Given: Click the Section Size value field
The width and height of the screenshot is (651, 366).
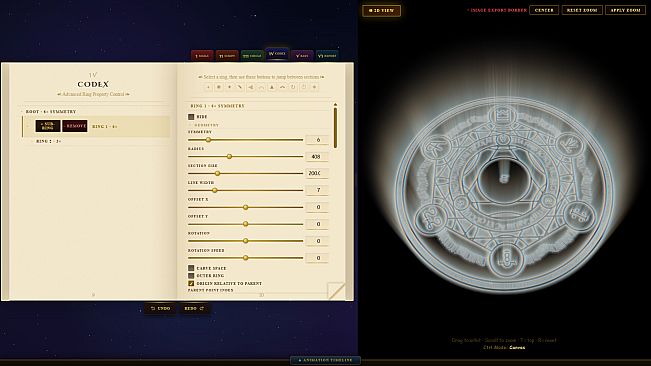Looking at the screenshot, I should 317,173.
